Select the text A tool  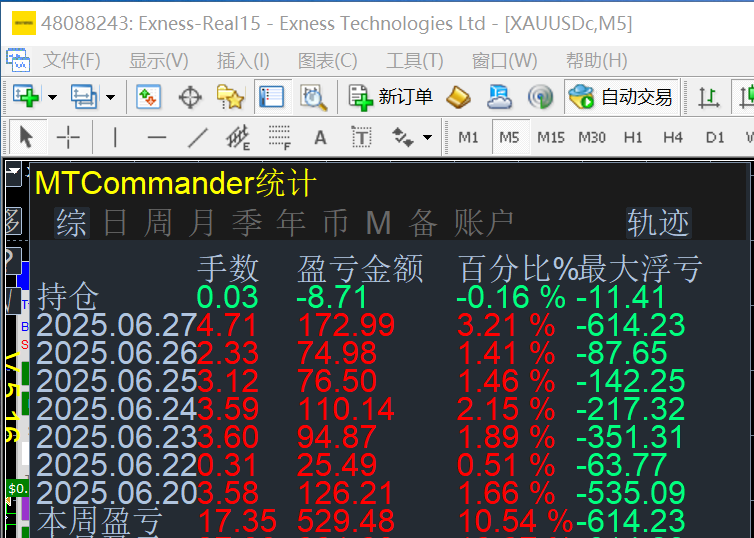[320, 138]
